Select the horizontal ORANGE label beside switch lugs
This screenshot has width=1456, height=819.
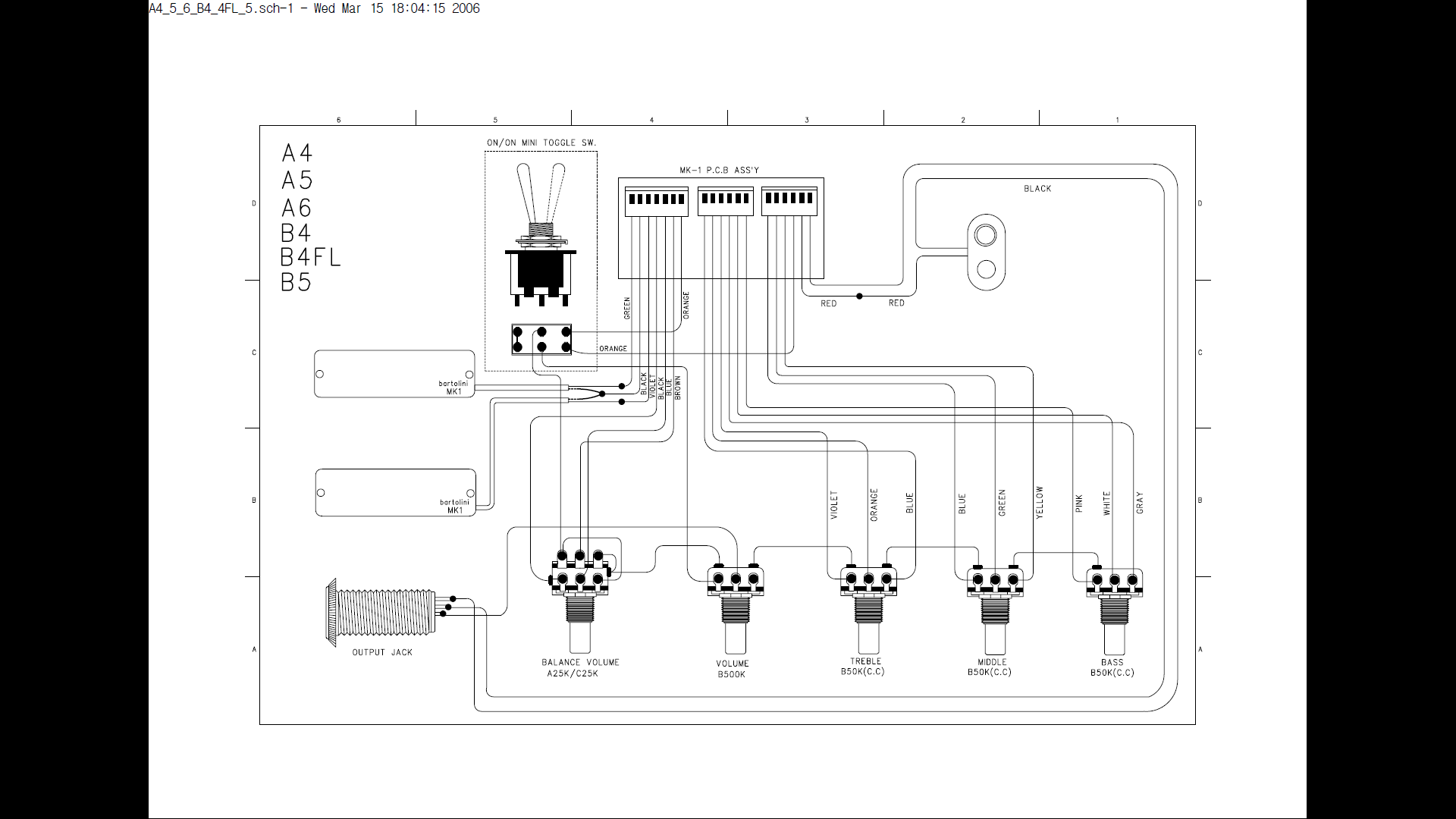click(613, 349)
